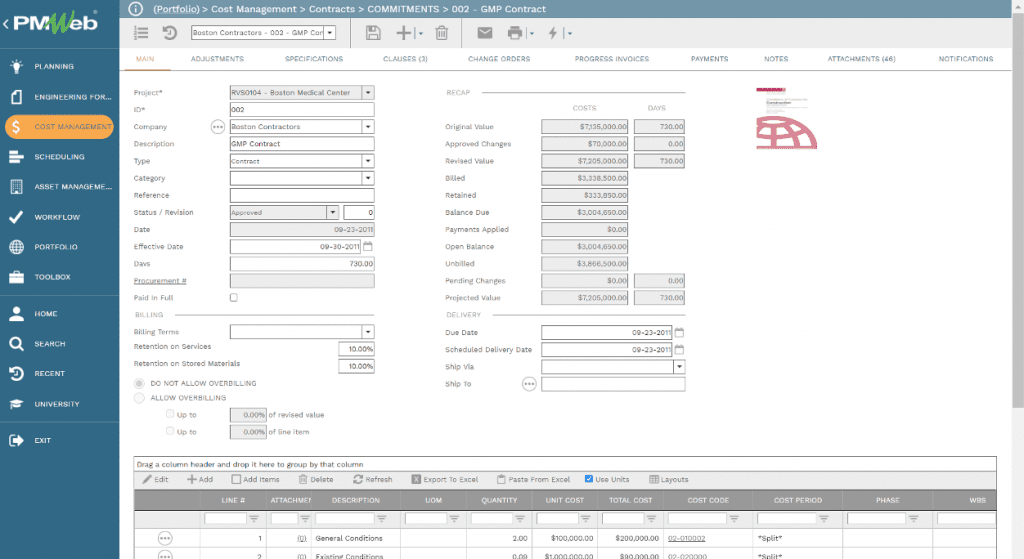Expand the Project dropdown
The width and height of the screenshot is (1024, 559).
click(368, 93)
